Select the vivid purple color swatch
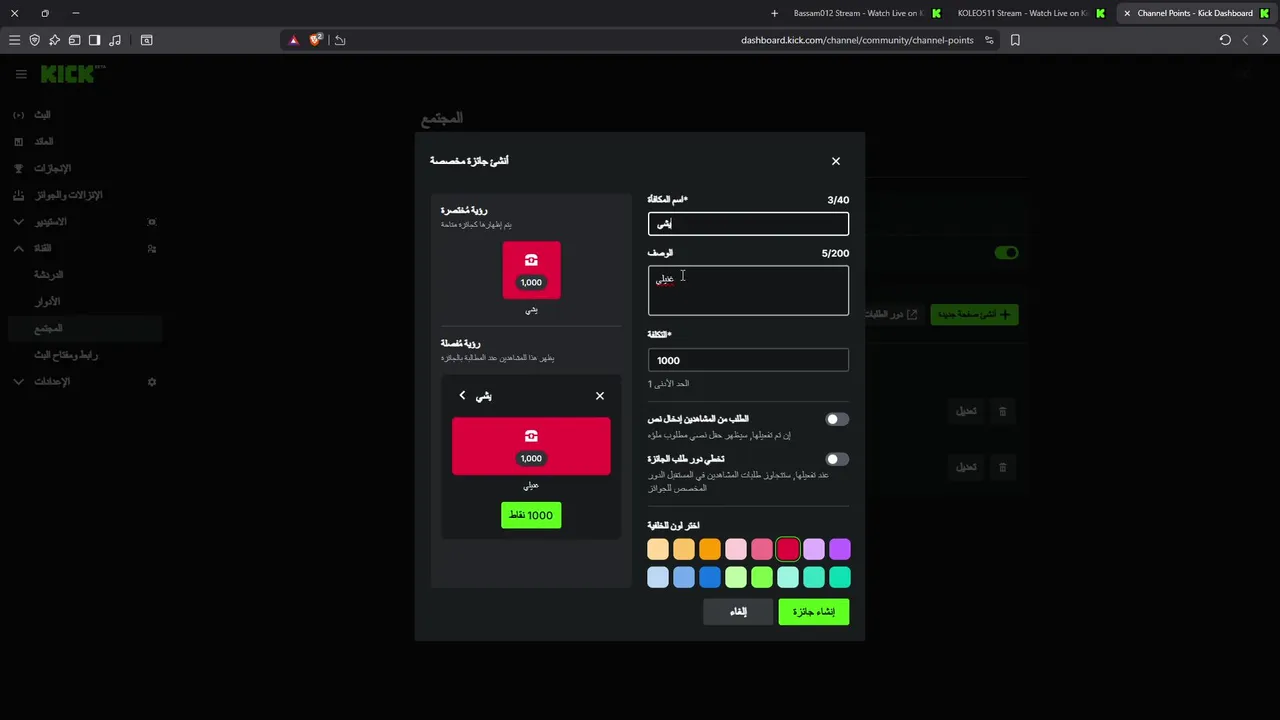Screen dimensions: 1280x720 point(840,549)
